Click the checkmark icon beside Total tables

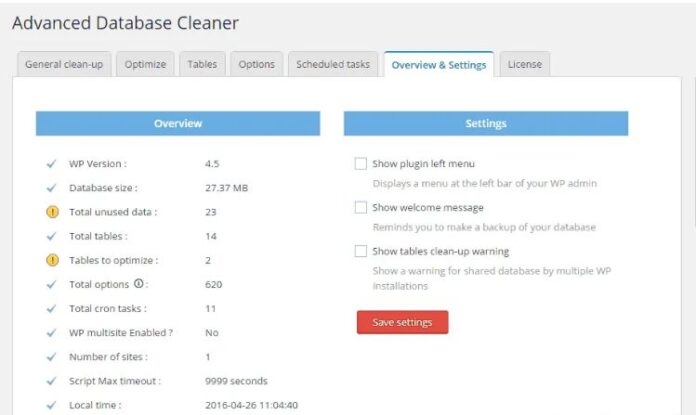point(51,236)
